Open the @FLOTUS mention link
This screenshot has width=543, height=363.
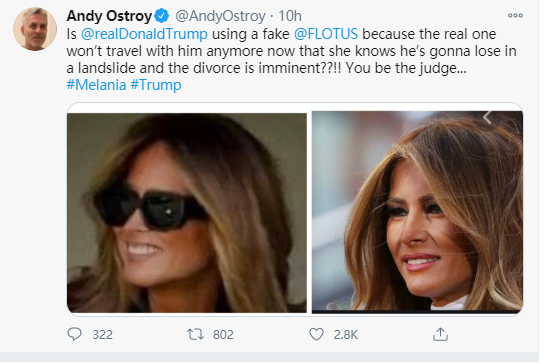coord(326,34)
